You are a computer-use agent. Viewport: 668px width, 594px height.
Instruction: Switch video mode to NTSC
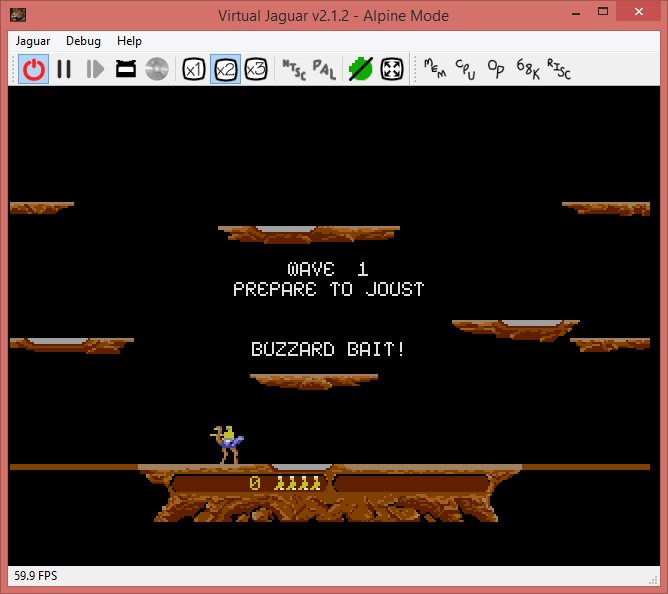point(294,69)
